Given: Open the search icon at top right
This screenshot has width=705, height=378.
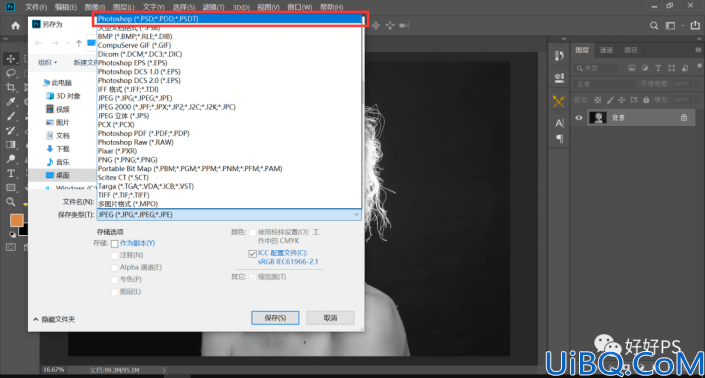Looking at the screenshot, I should click(x=654, y=26).
